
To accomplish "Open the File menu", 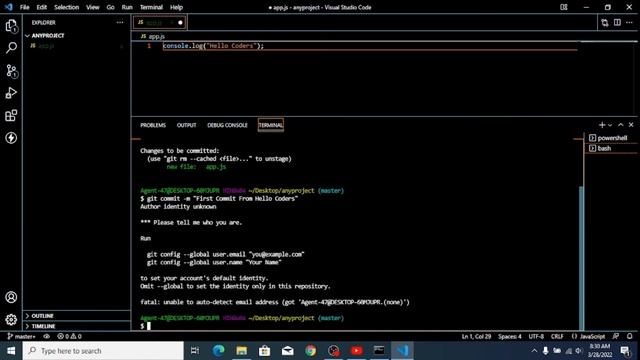I will pos(24,7).
